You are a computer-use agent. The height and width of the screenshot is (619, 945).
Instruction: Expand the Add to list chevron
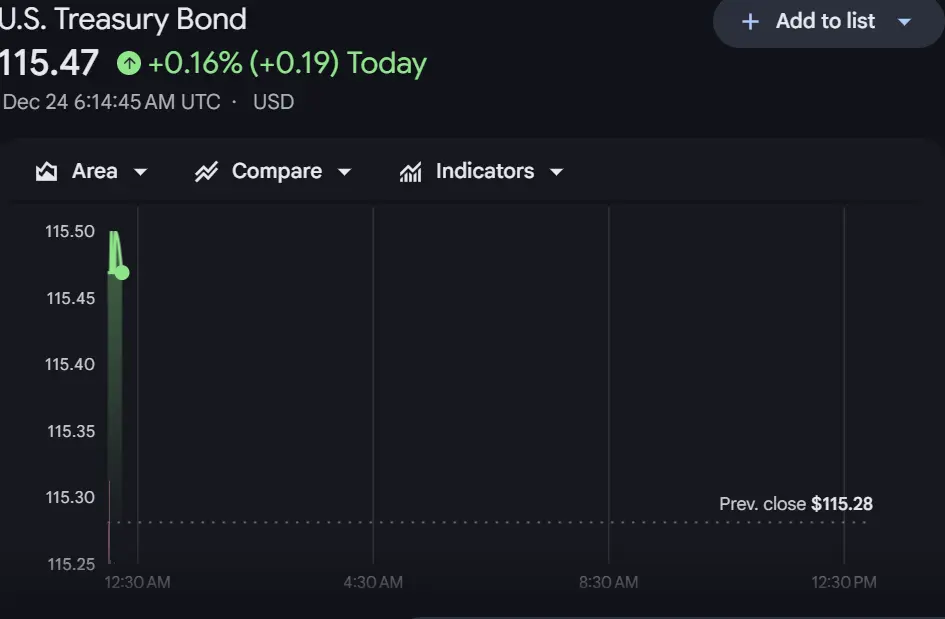[905, 21]
